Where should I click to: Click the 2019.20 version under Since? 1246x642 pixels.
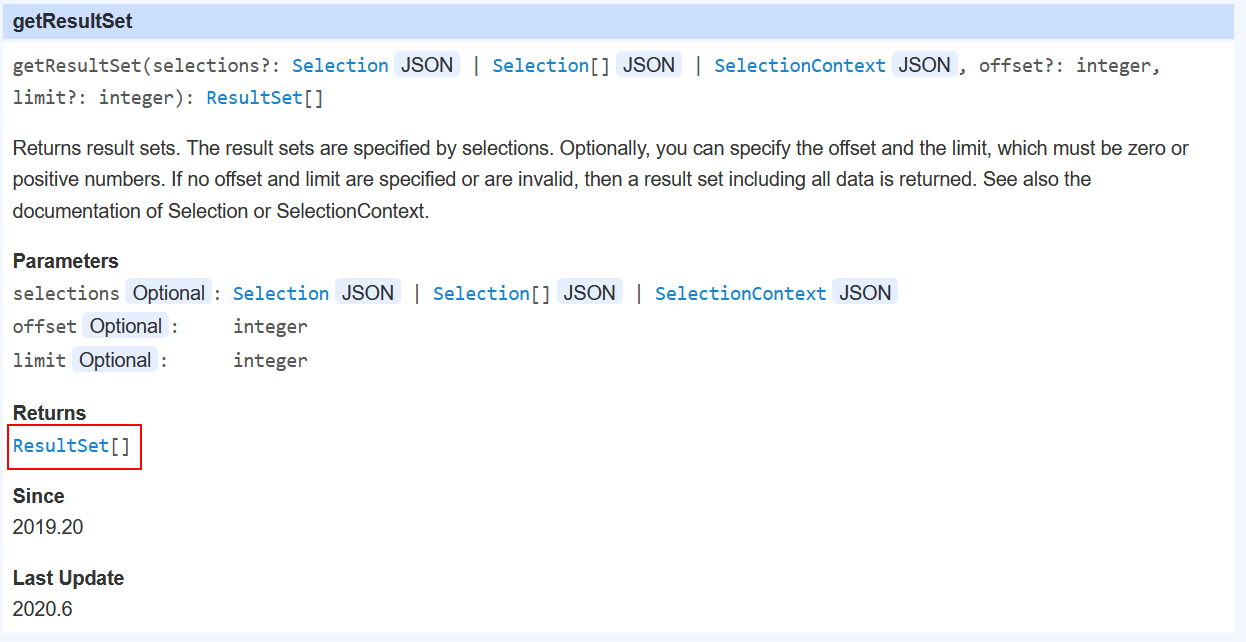[48, 527]
